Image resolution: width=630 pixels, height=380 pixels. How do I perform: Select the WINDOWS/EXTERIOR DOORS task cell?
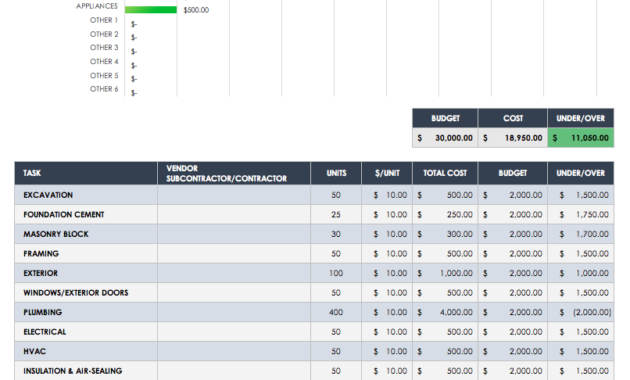click(86, 292)
